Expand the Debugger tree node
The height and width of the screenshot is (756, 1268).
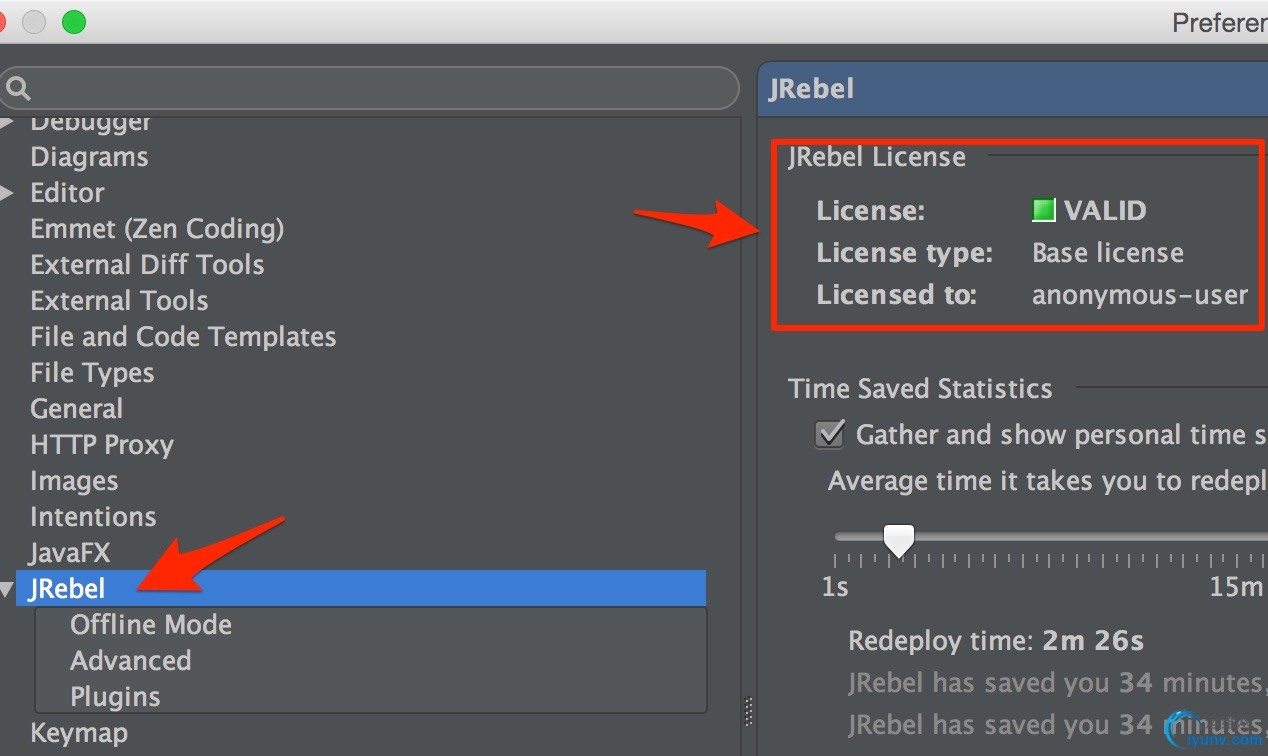pos(8,123)
